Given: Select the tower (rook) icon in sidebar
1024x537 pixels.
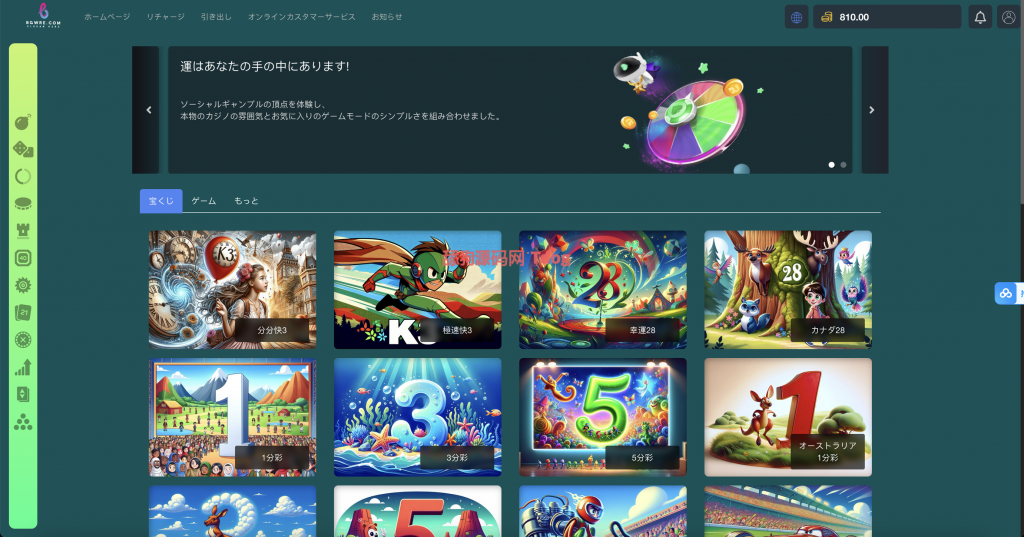Looking at the screenshot, I should [x=23, y=231].
